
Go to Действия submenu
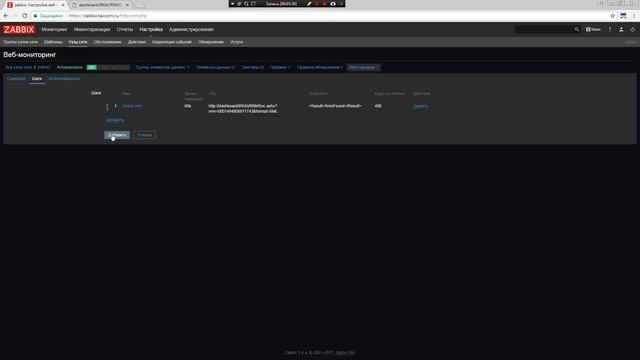tap(137, 42)
